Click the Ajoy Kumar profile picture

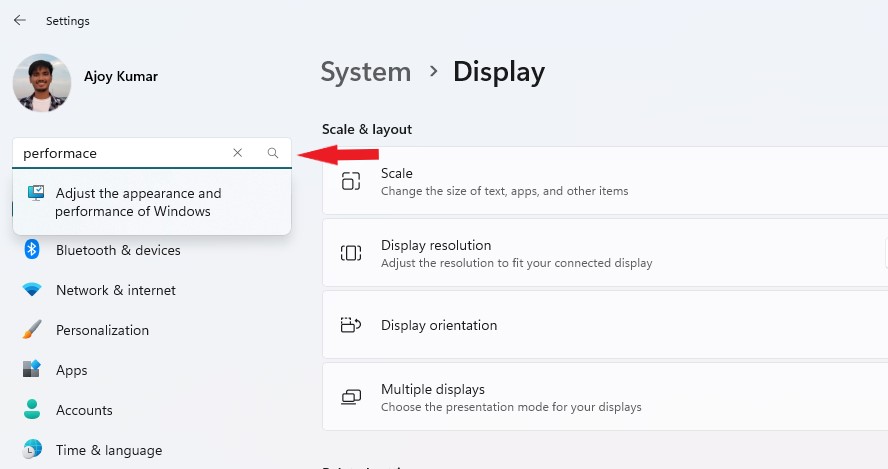pos(42,82)
